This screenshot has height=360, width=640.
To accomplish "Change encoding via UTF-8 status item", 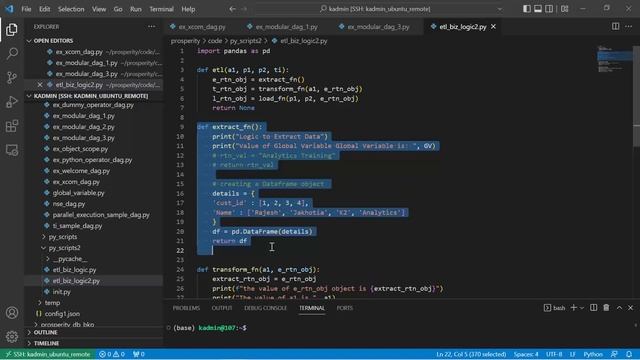I will 554,354.
